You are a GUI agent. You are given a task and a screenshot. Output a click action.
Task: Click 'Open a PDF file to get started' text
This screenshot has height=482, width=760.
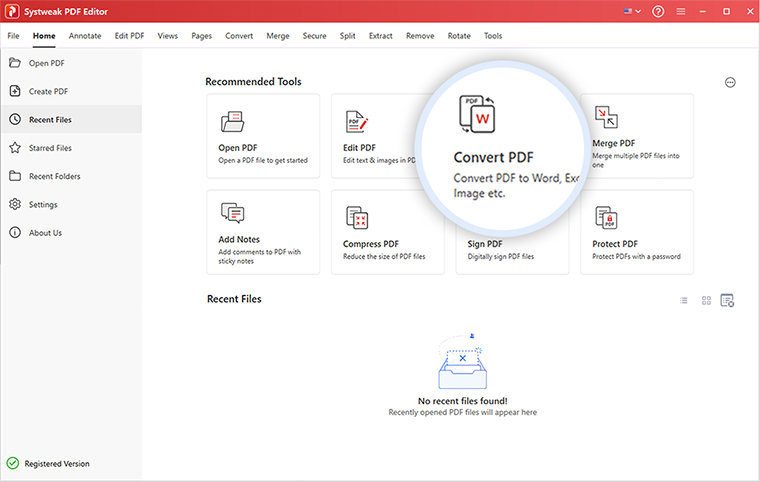(263, 161)
